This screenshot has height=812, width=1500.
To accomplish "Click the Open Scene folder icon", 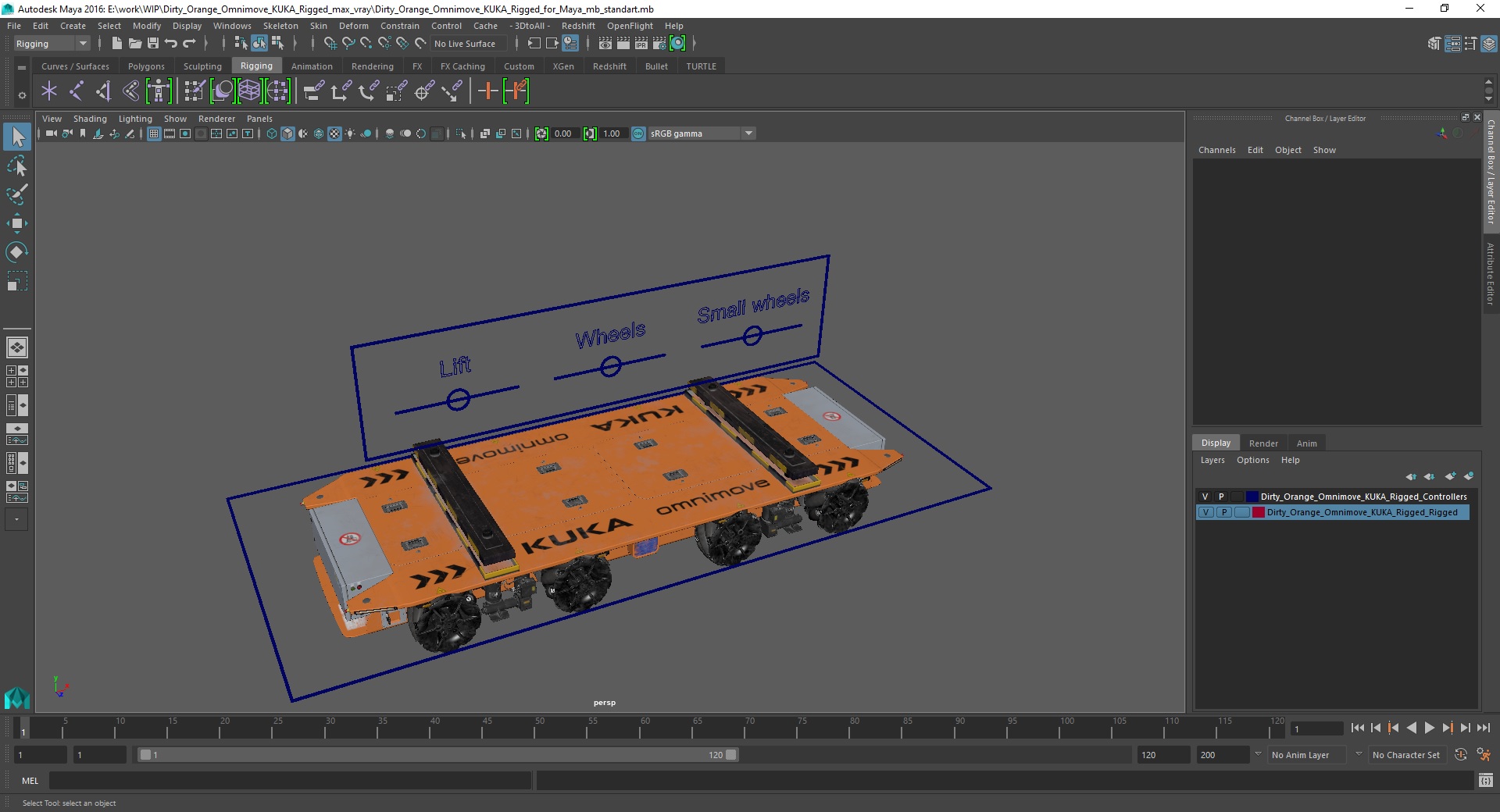I will [135, 44].
